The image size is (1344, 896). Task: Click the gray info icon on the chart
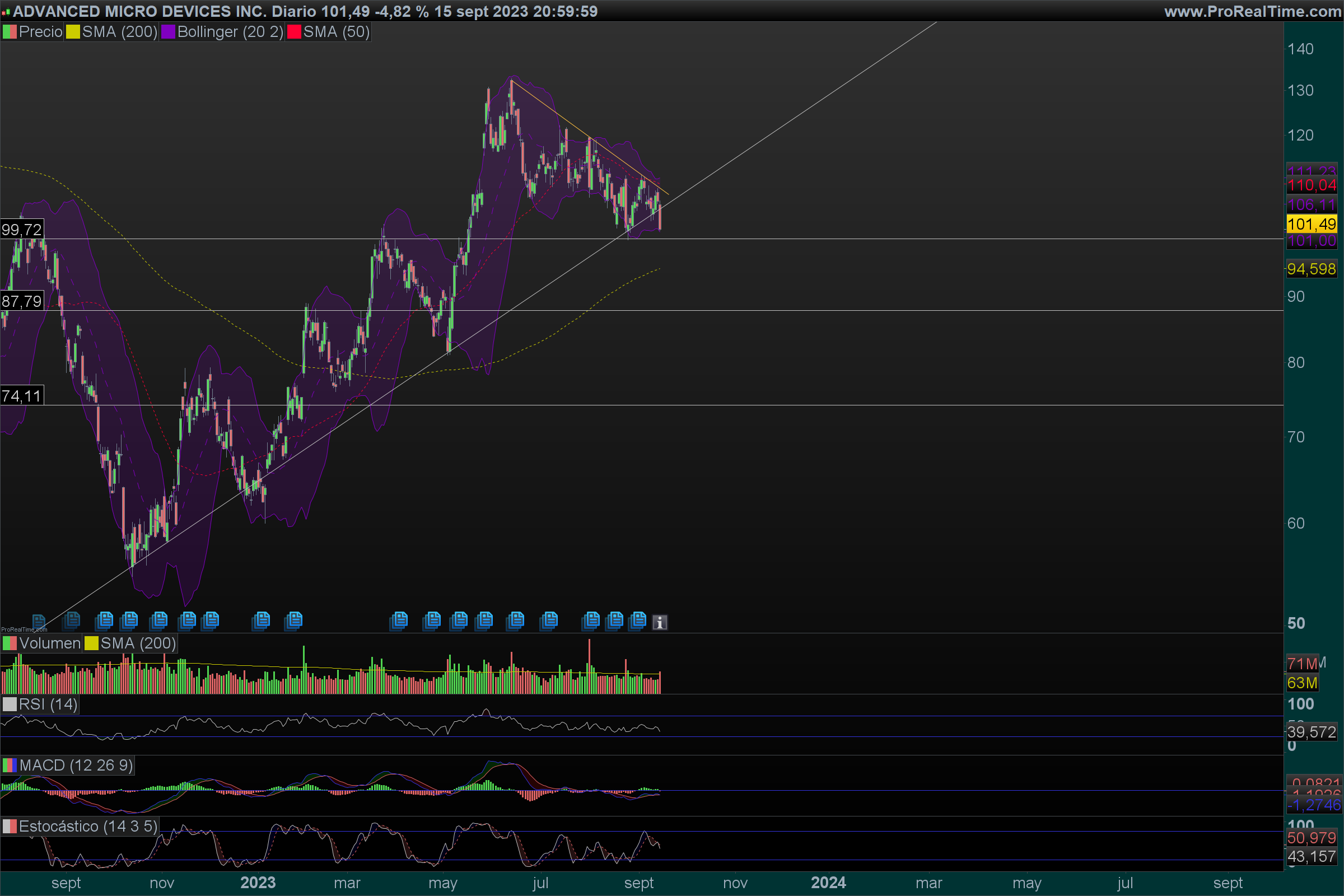point(660,622)
